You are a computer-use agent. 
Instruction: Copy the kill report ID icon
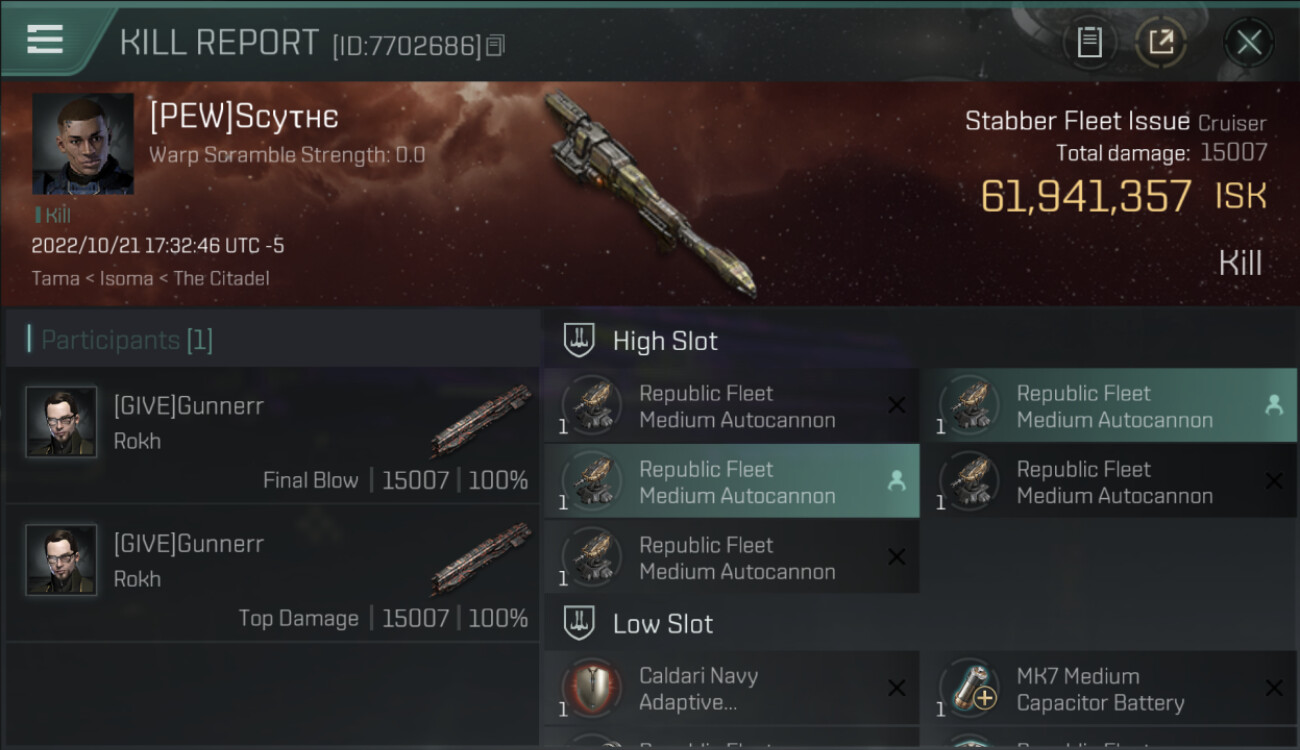click(496, 45)
